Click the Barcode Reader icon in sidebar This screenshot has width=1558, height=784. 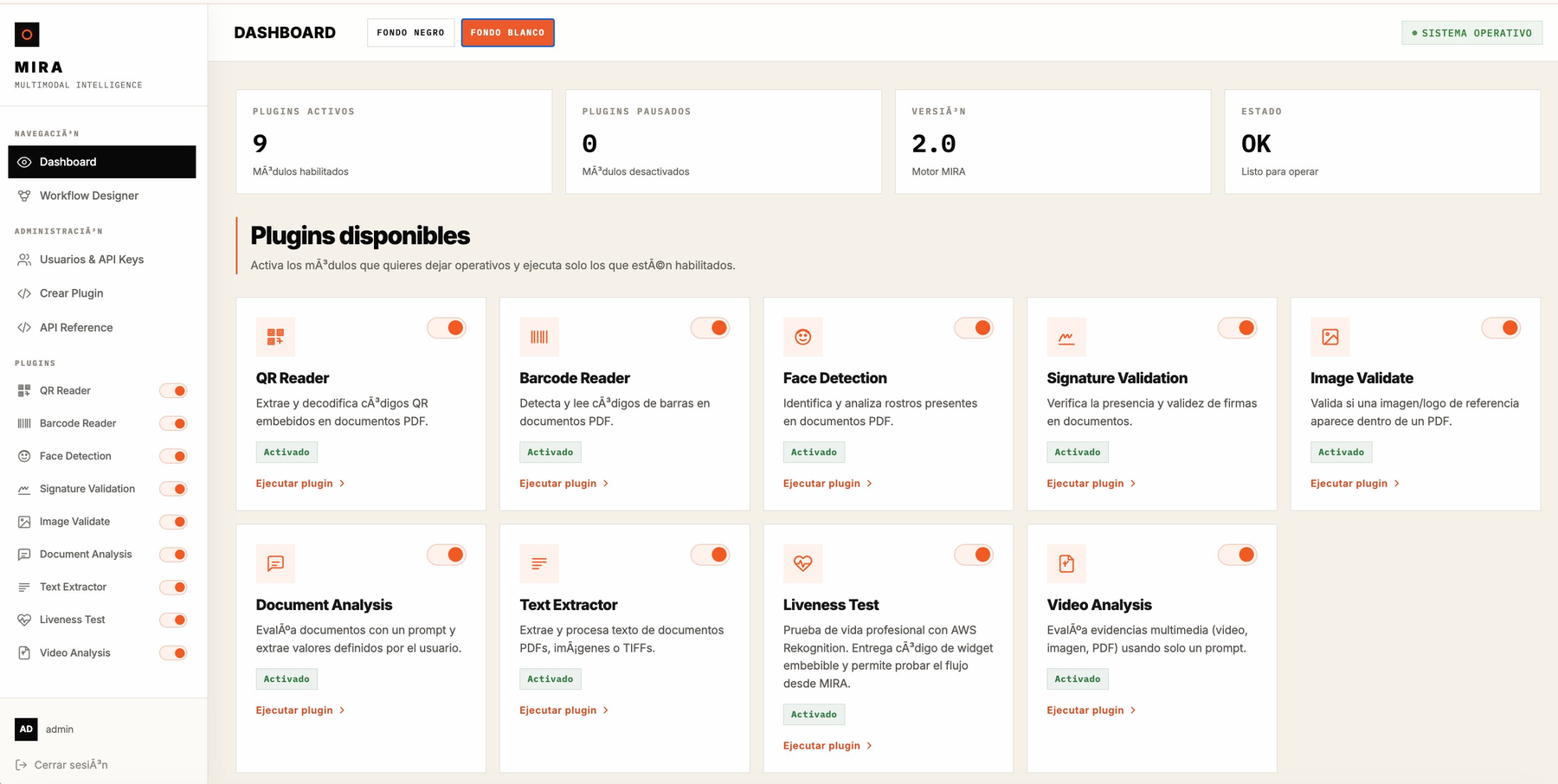24,423
